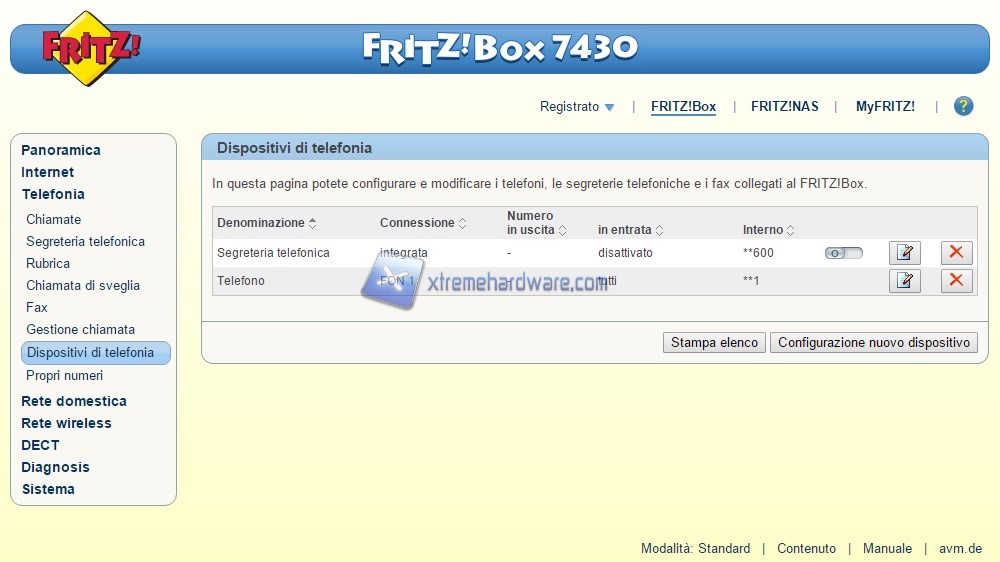Screen dimensions: 1000x562
Task: Open the Manuale footer link
Action: [887, 548]
